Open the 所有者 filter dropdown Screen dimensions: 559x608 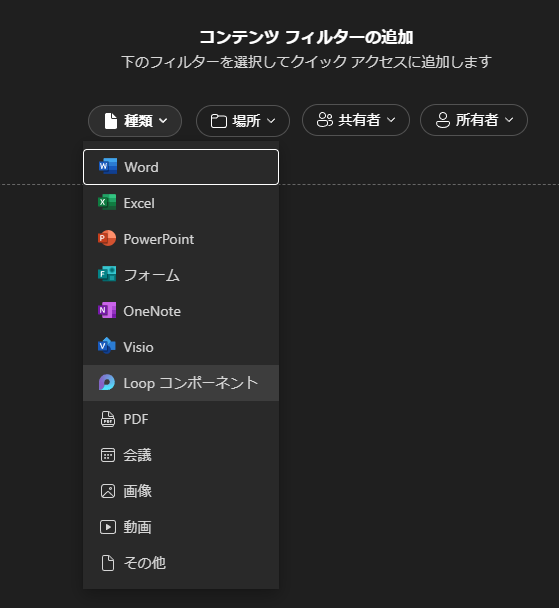[474, 120]
